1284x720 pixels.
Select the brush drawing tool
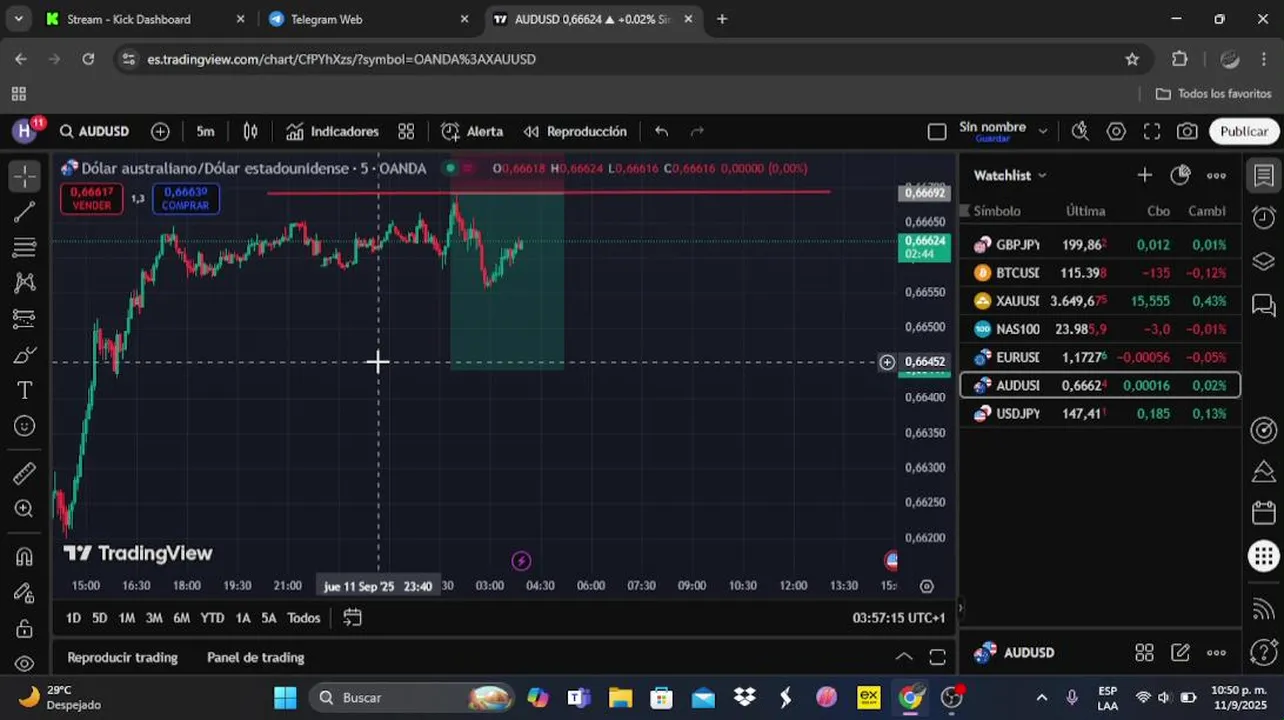click(25, 355)
